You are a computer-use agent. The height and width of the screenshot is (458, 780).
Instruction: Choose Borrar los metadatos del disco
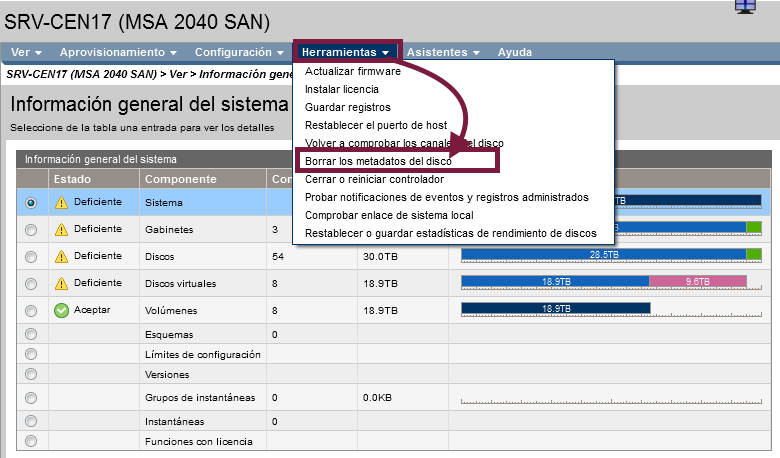coord(378,161)
